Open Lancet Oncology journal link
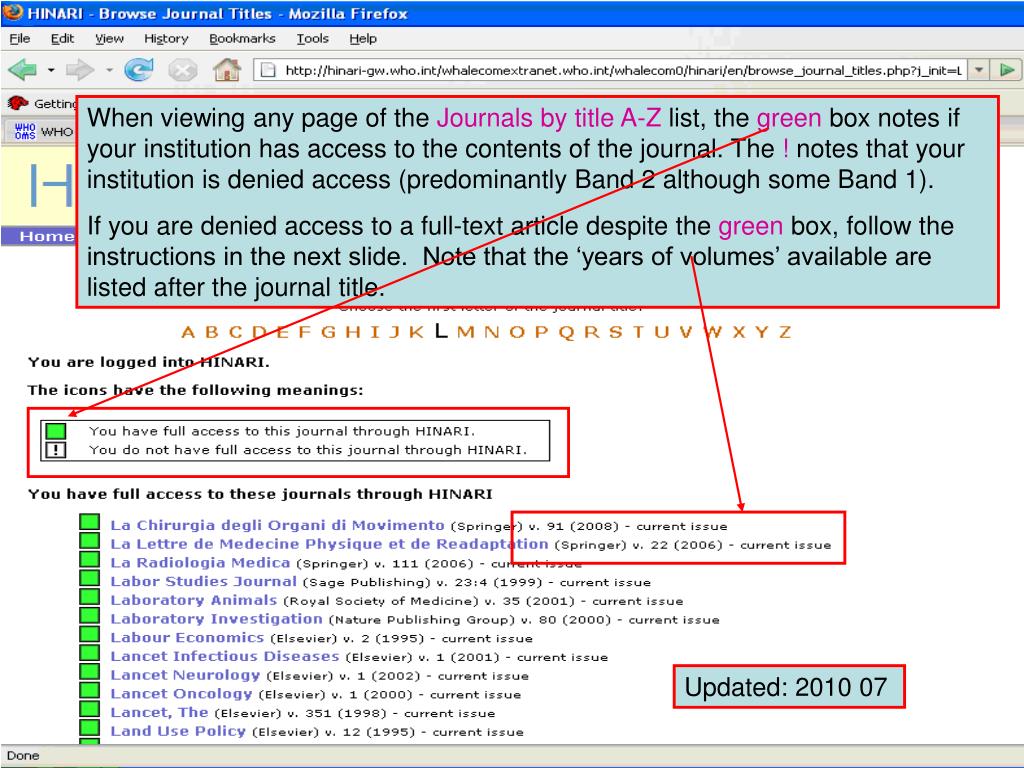This screenshot has height=768, width=1024. point(181,694)
